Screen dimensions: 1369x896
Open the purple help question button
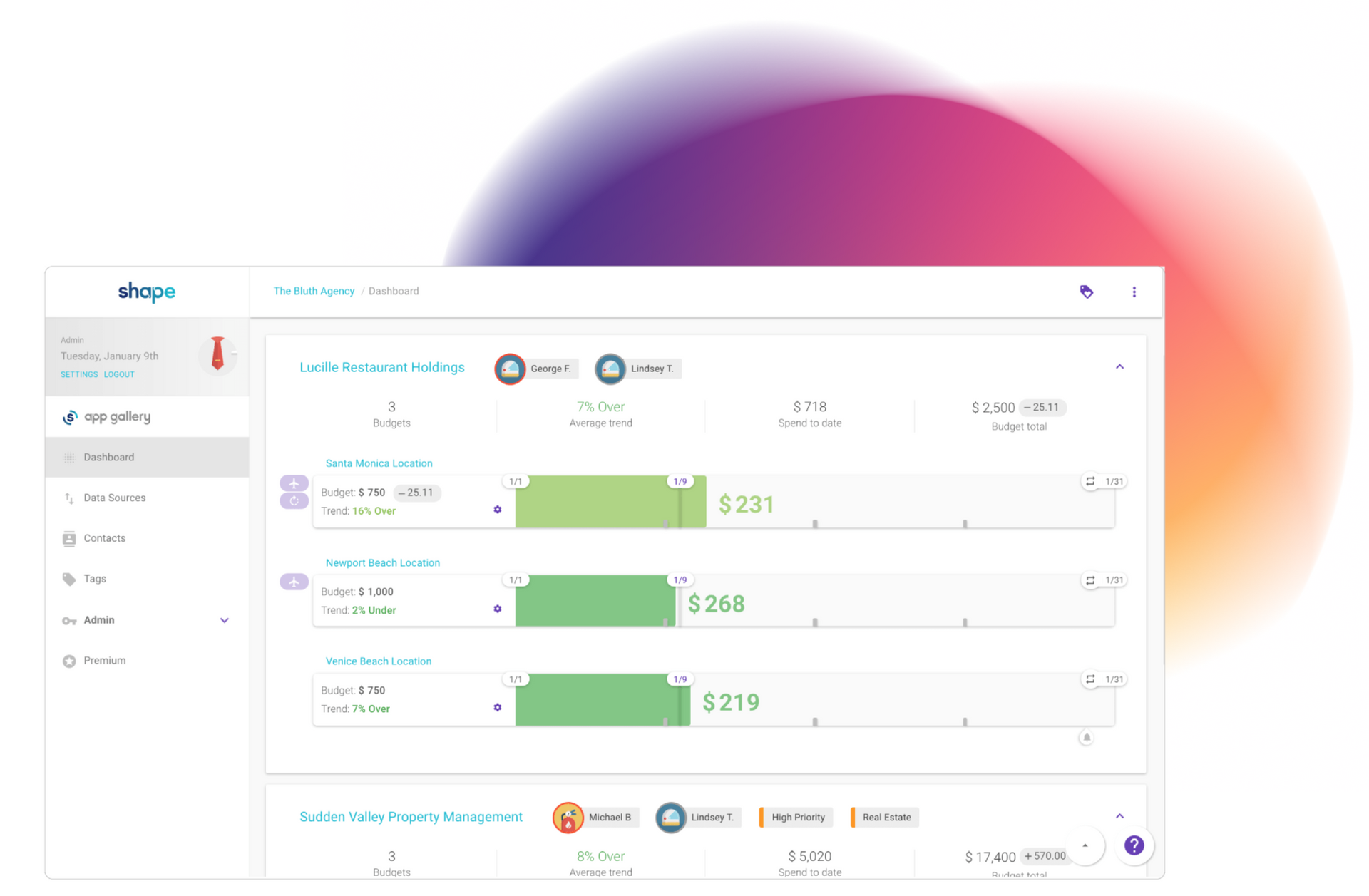[x=1134, y=845]
